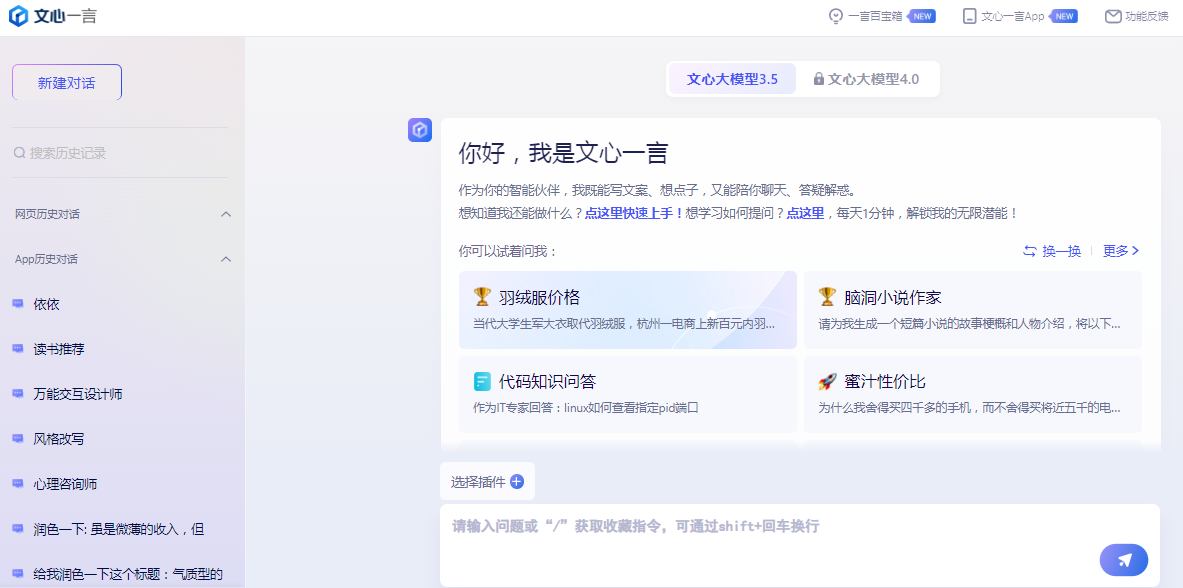The width and height of the screenshot is (1183, 588).
Task: Collapse App历史对话 section chevron
Action: 226,259
